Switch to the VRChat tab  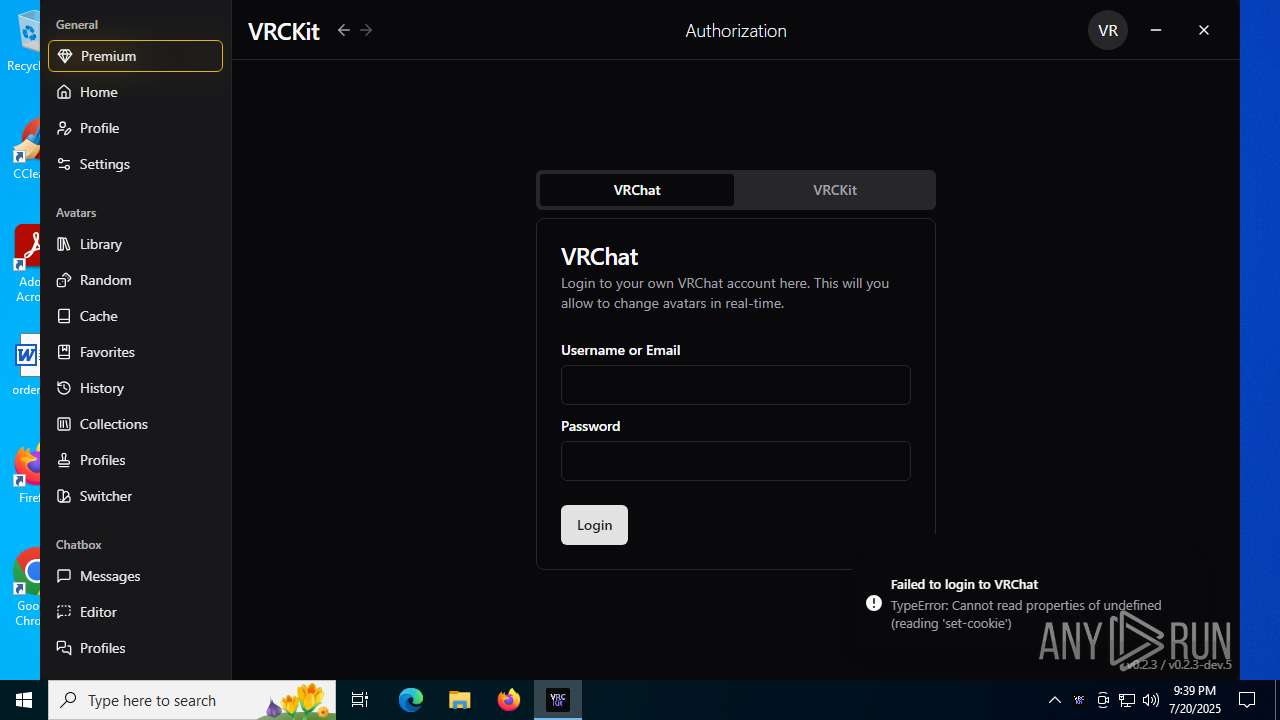click(x=637, y=190)
